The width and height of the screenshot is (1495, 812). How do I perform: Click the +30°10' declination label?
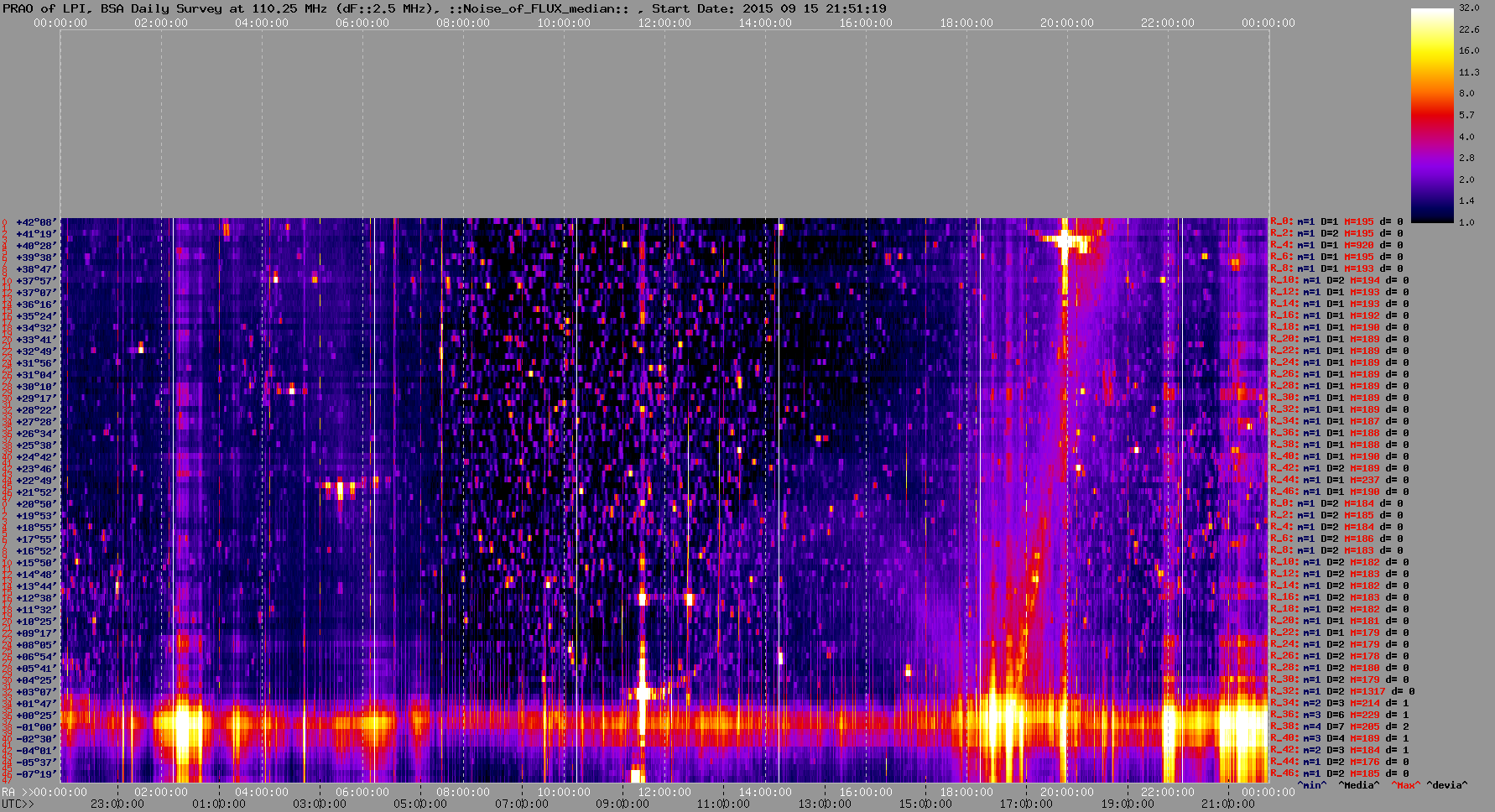(x=36, y=387)
